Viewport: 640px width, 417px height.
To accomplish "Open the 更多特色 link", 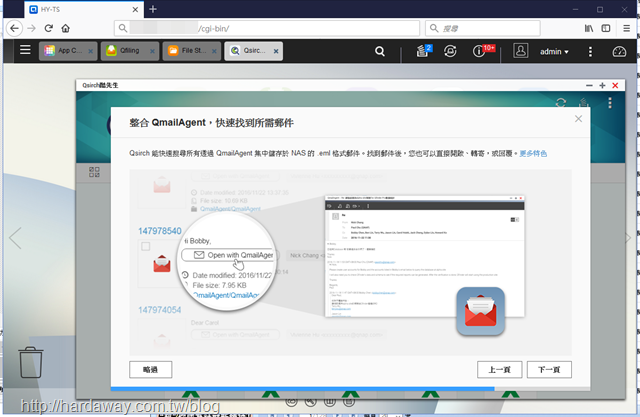I will [x=533, y=153].
